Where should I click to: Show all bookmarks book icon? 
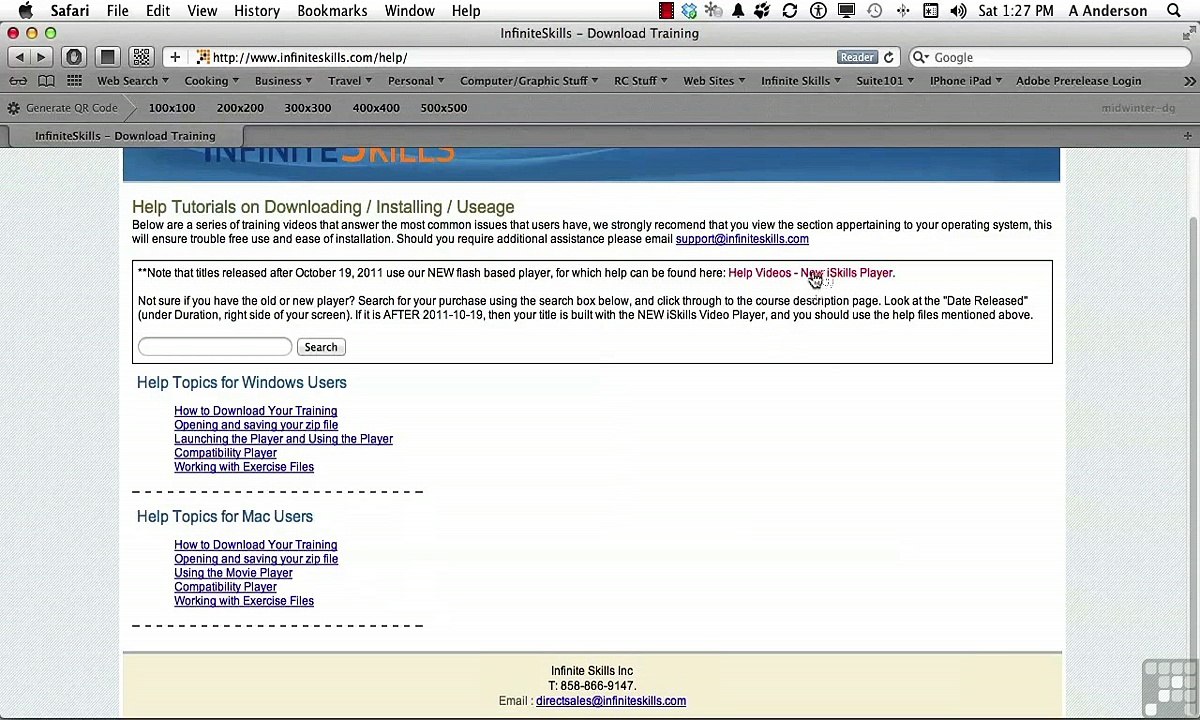(x=46, y=81)
